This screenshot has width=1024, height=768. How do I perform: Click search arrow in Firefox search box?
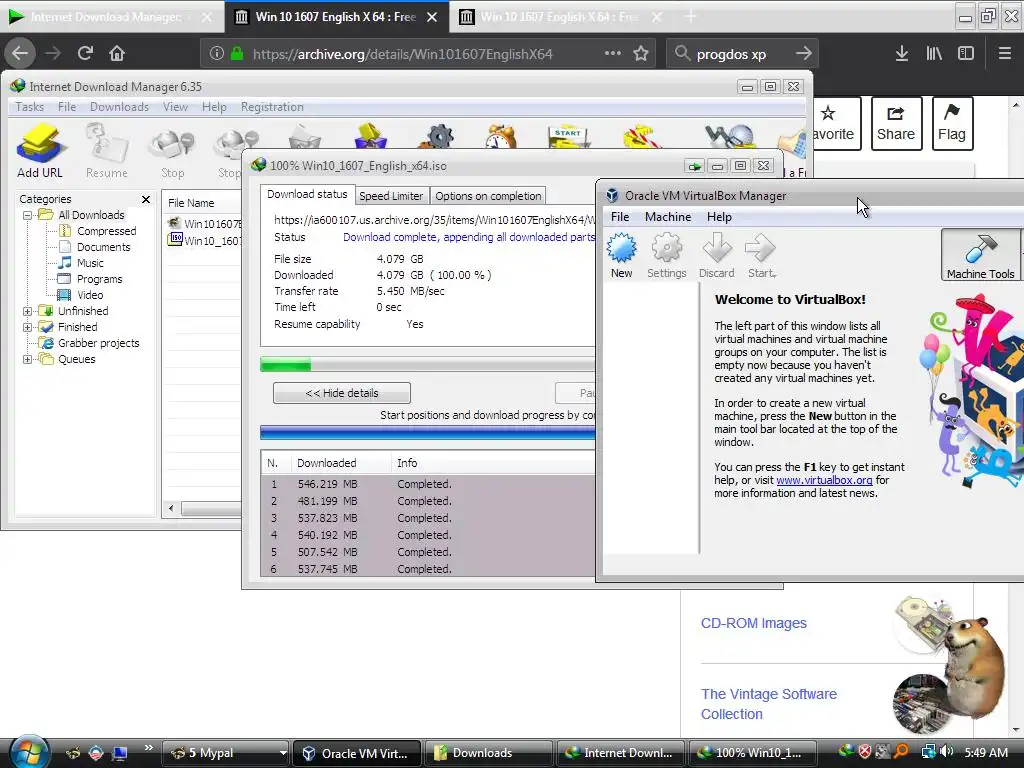[804, 54]
